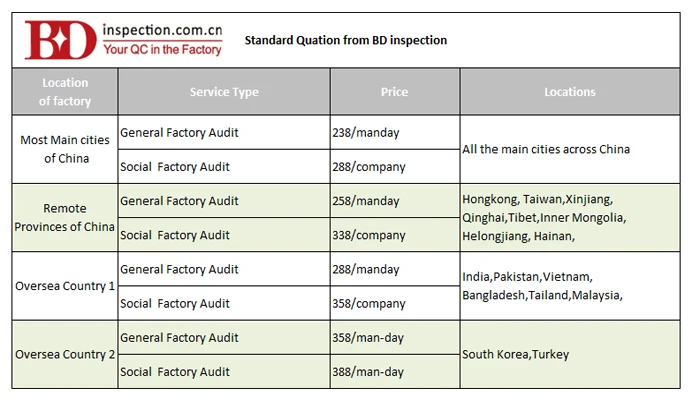The width and height of the screenshot is (700, 400).
Task: Click the 'Remote Provinces of China' row label
Action: pos(65,217)
